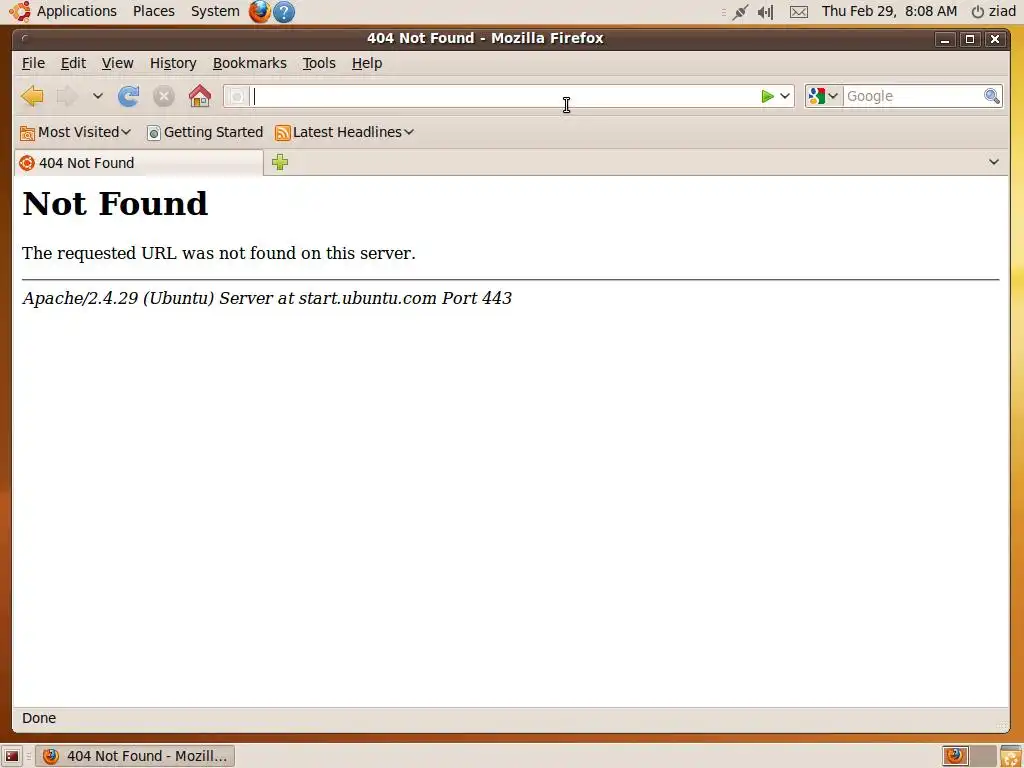Open the ziad user session menu
The width and height of the screenshot is (1024, 768).
[993, 11]
